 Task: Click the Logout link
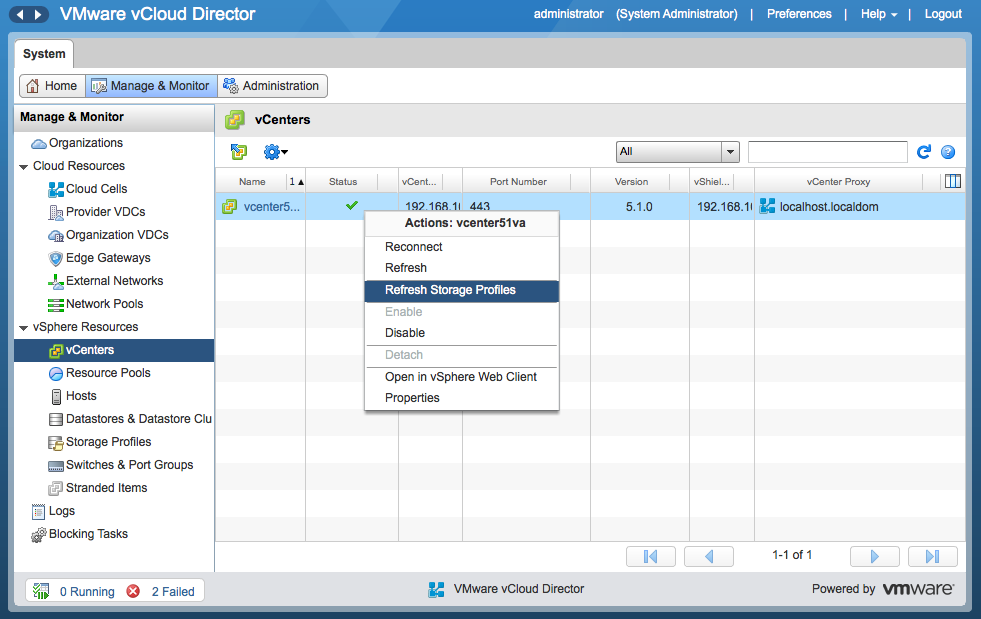[x=943, y=14]
